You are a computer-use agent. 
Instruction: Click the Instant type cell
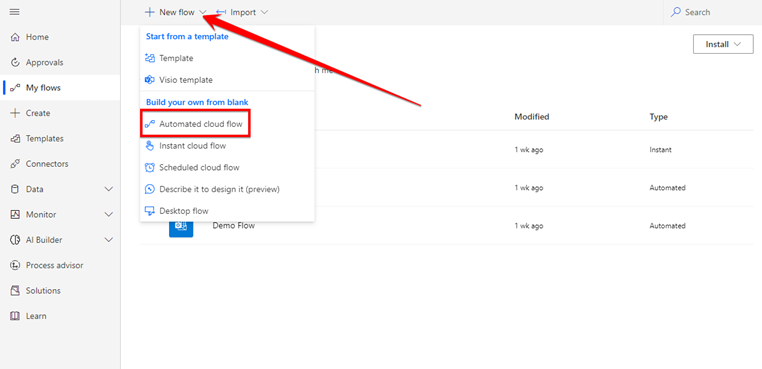click(x=660, y=150)
